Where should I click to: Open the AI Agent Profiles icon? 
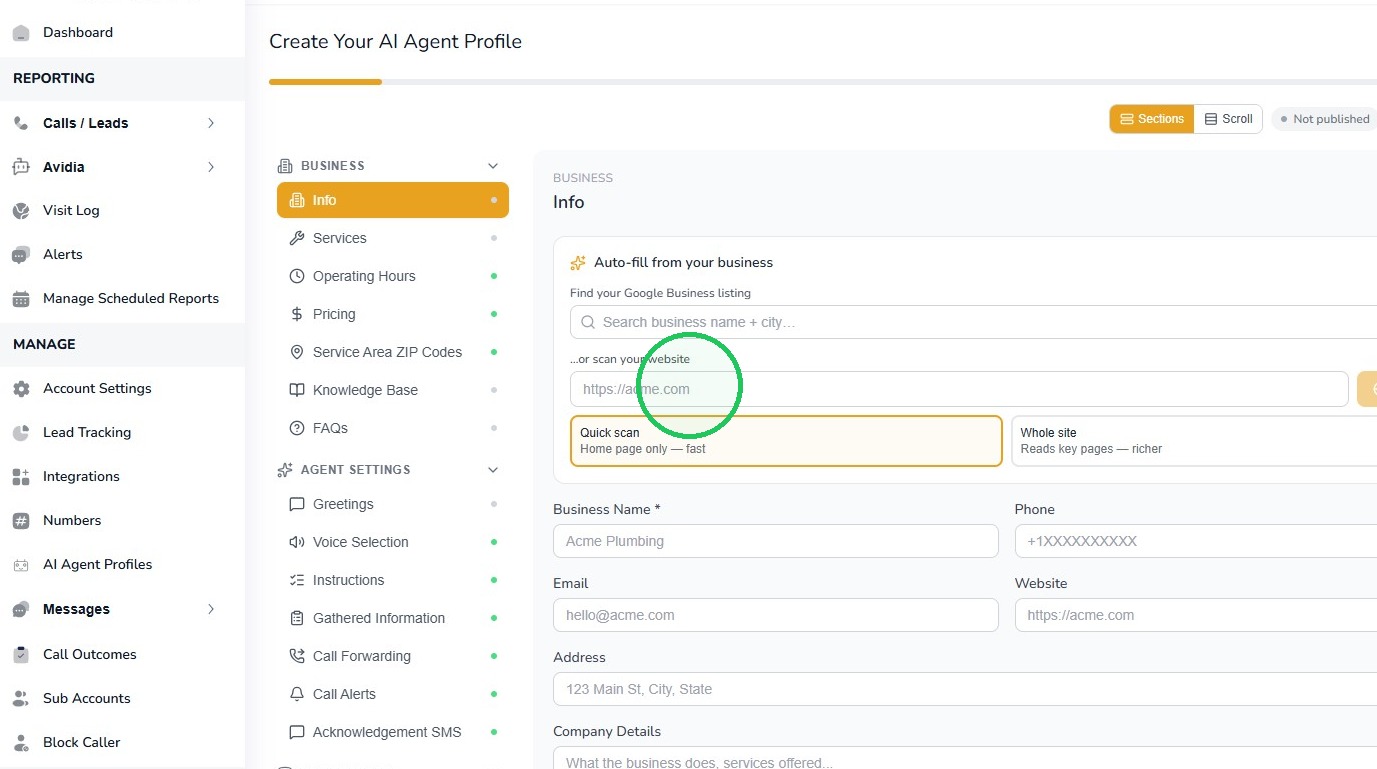point(21,565)
